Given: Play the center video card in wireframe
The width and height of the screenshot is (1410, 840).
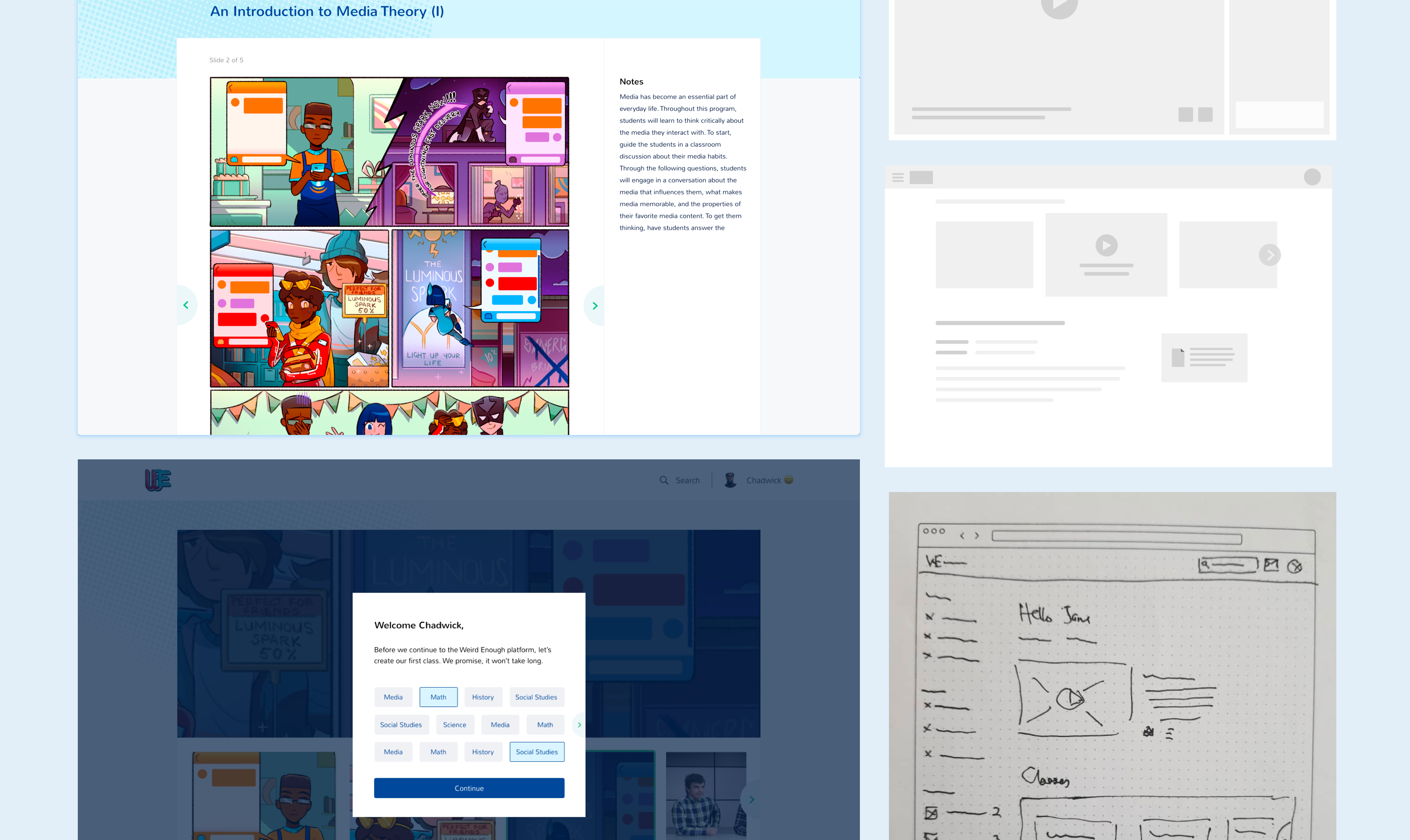Looking at the screenshot, I should [x=1106, y=254].
